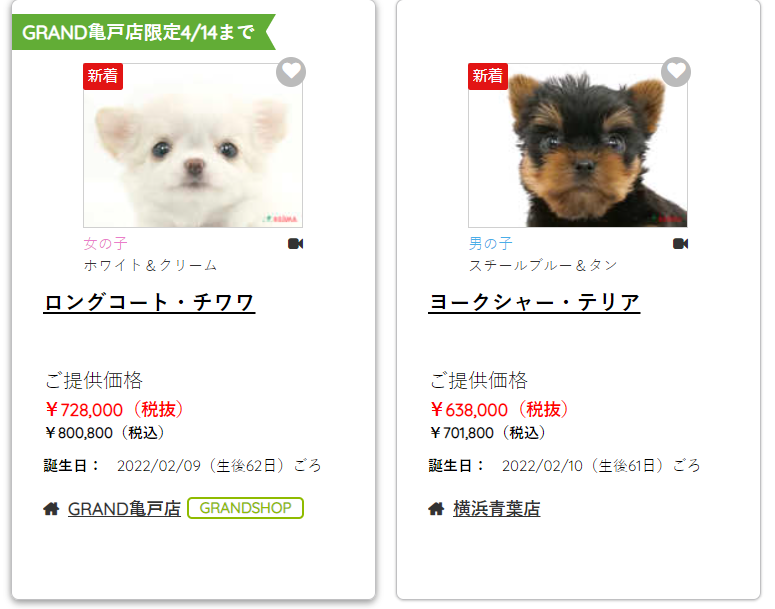775x609 pixels.
Task: Click the 新着 badge on Yorkshire photo
Action: [x=488, y=76]
